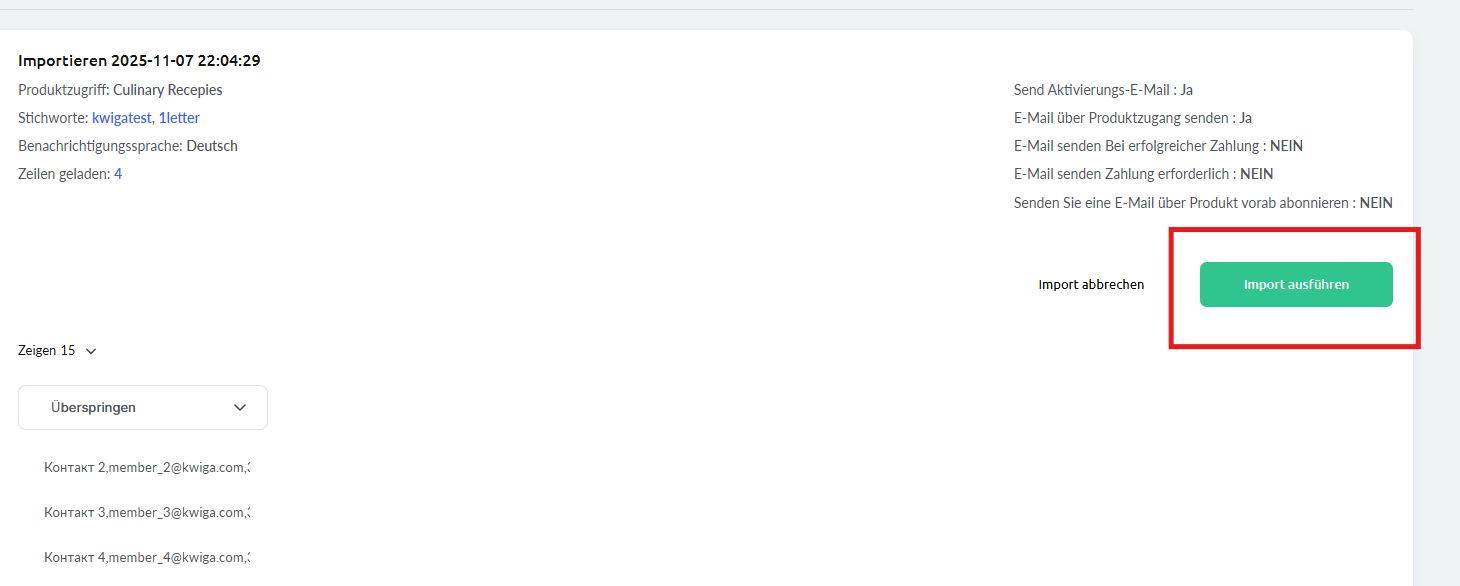Select the Контакт 4 member_4 row
The image size is (1460, 586).
[147, 557]
